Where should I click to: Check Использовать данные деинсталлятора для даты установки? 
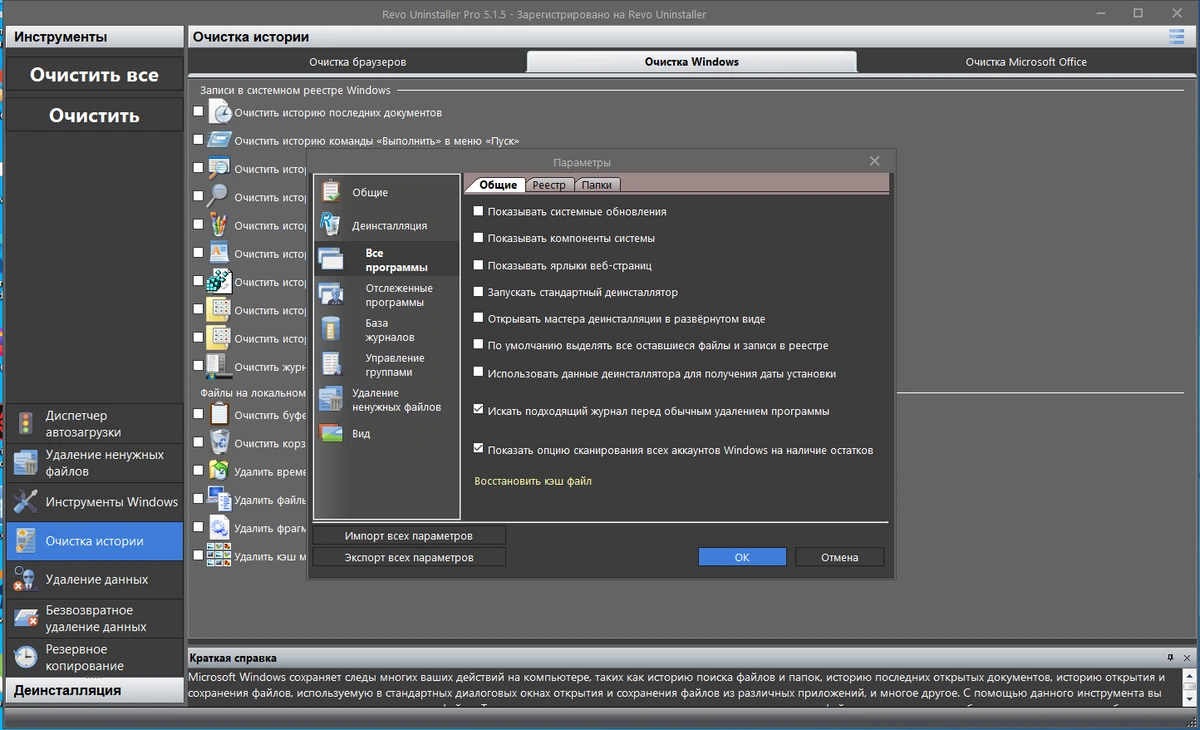(x=479, y=373)
